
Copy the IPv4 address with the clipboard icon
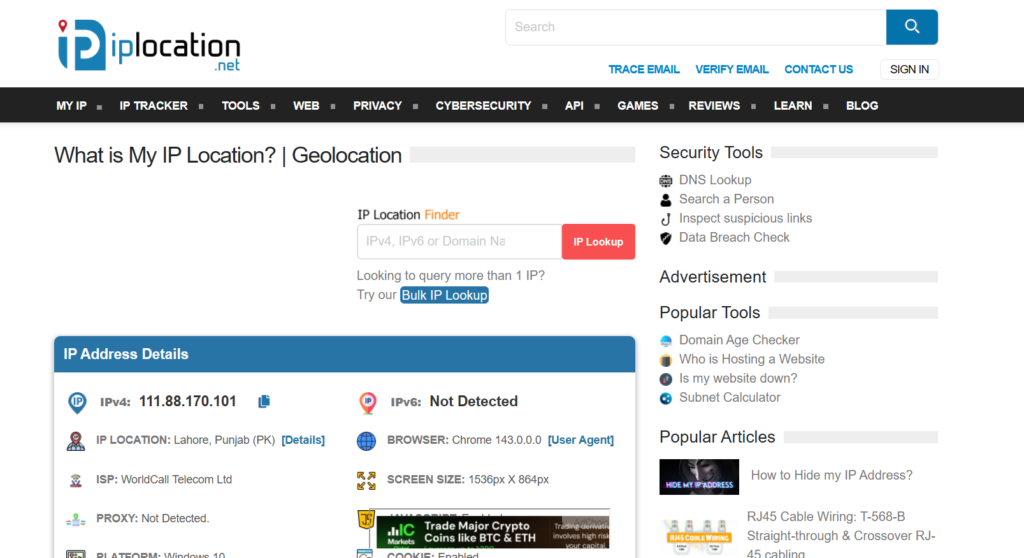[264, 401]
